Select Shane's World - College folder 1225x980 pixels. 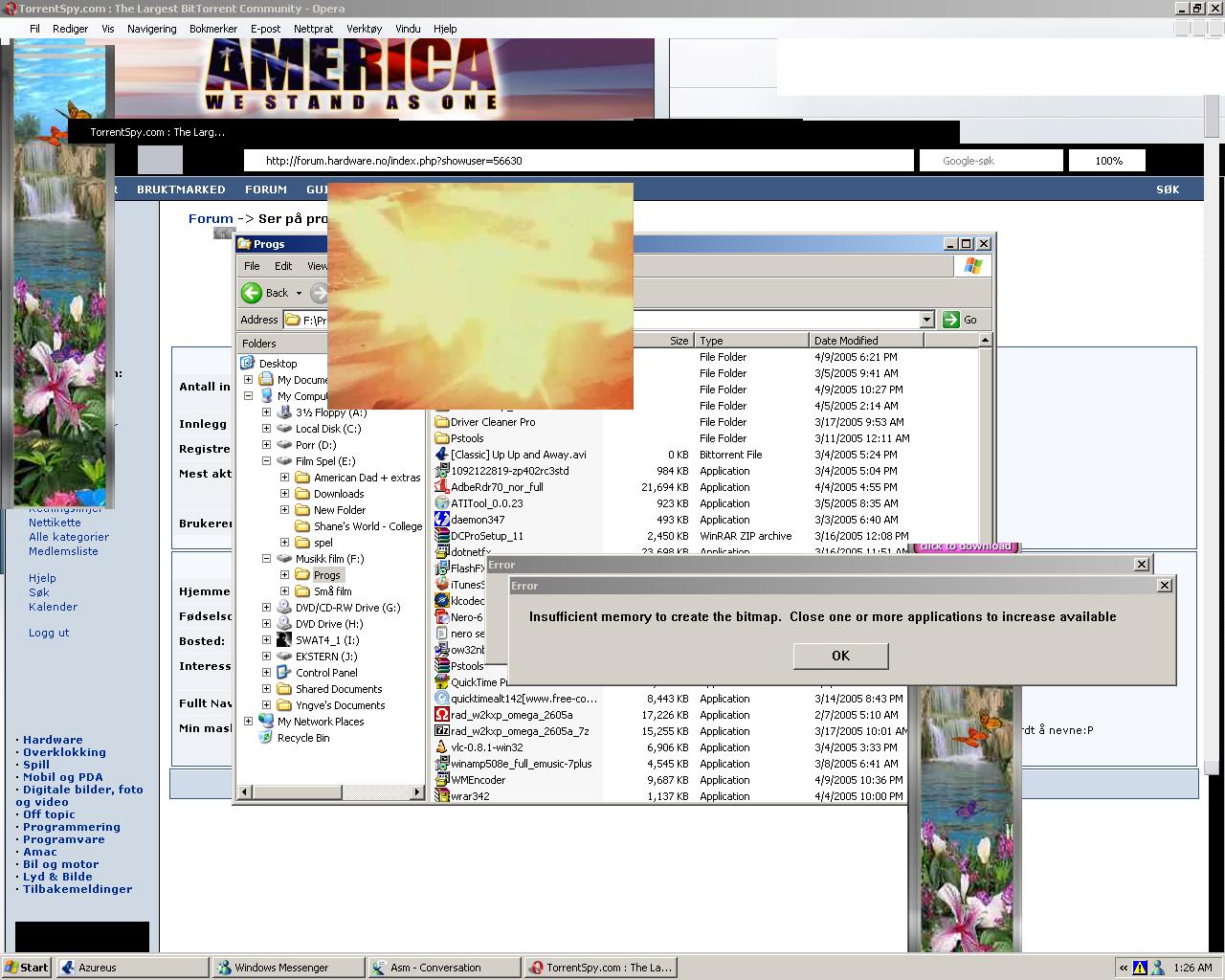(x=367, y=526)
